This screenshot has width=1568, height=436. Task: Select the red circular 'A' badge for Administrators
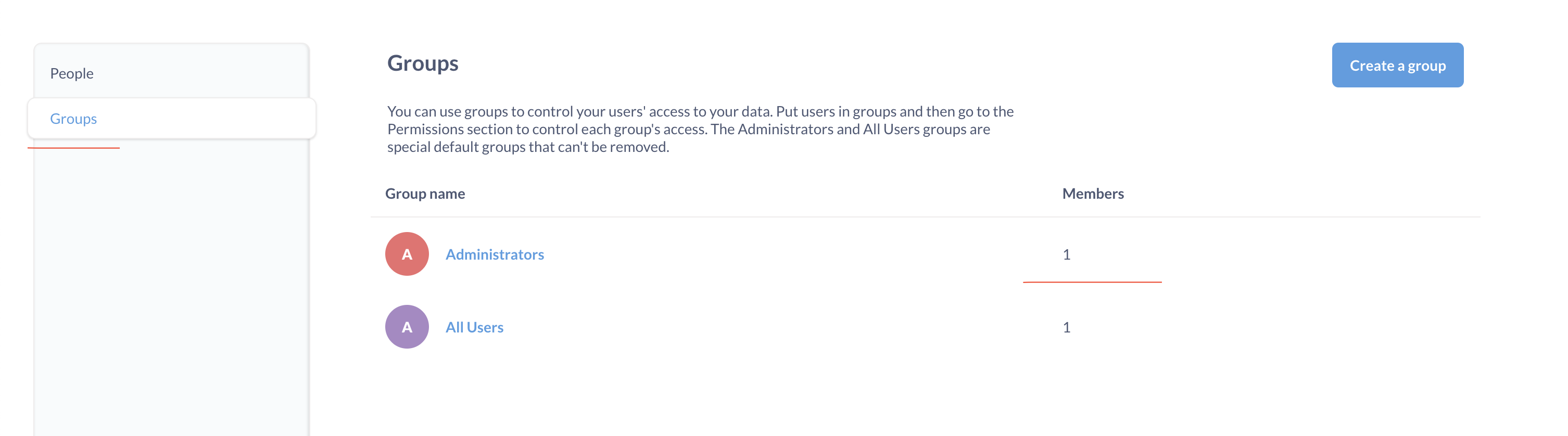(x=407, y=253)
